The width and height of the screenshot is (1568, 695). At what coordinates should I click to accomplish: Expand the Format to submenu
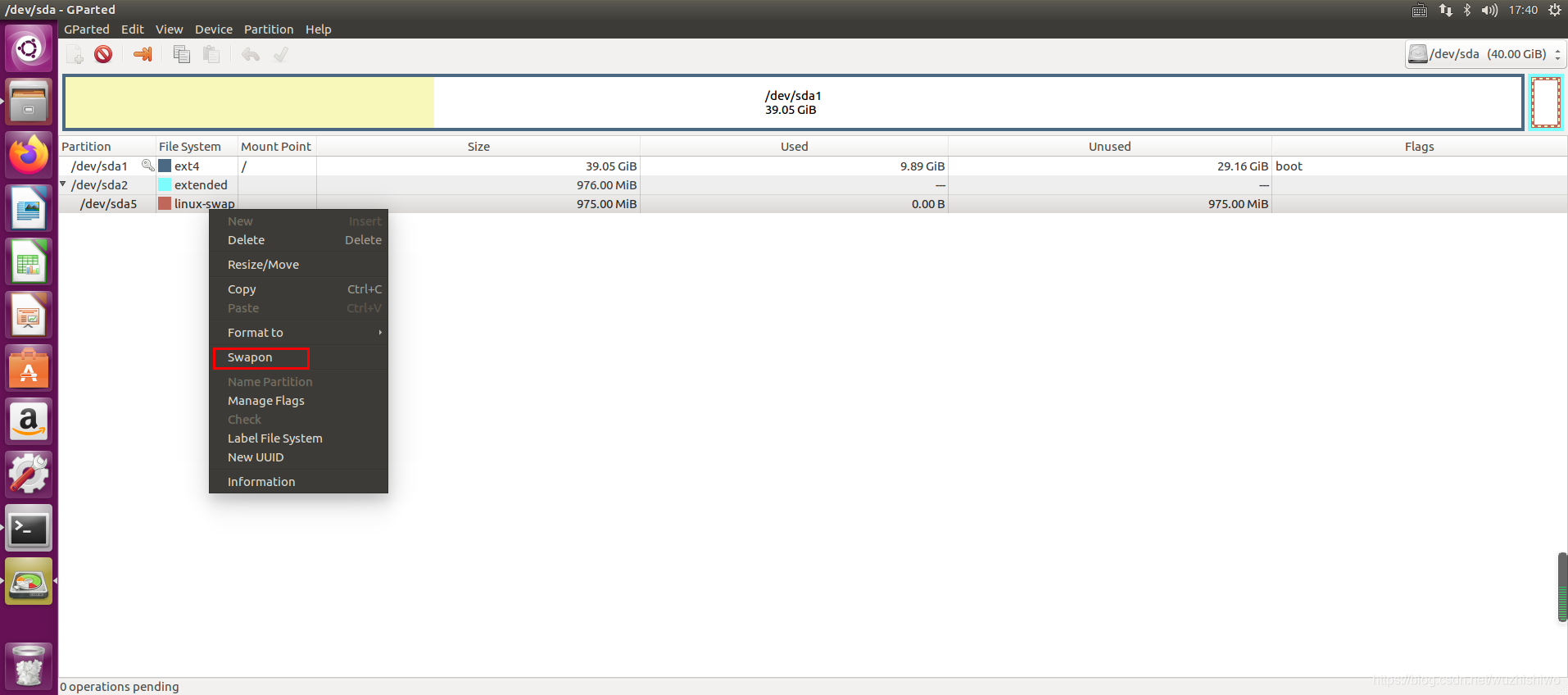pos(298,333)
